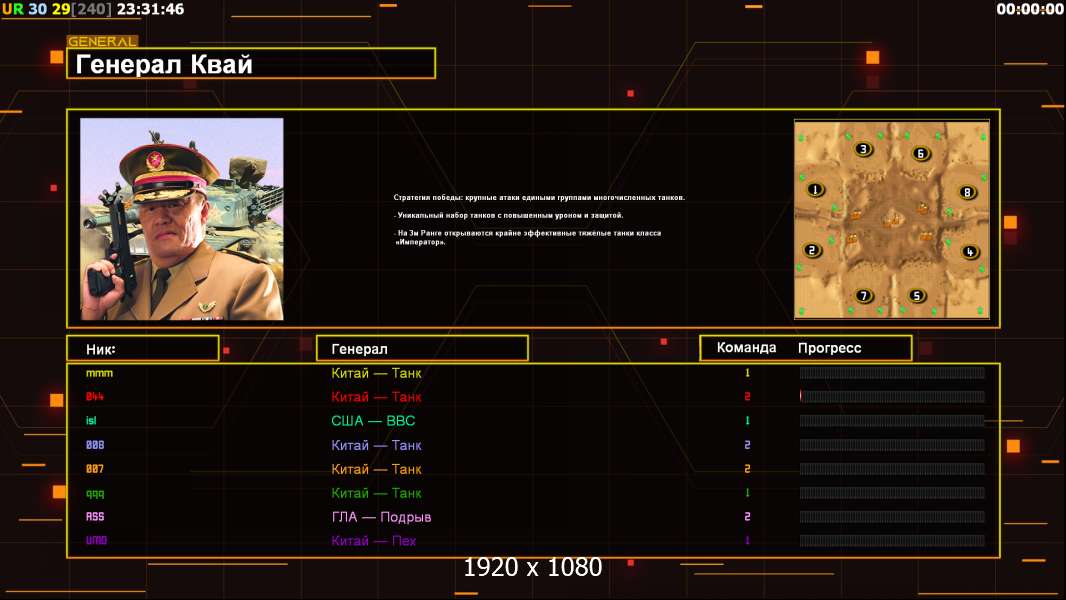Select start position 8 on the map
This screenshot has width=1066, height=600.
click(967, 192)
